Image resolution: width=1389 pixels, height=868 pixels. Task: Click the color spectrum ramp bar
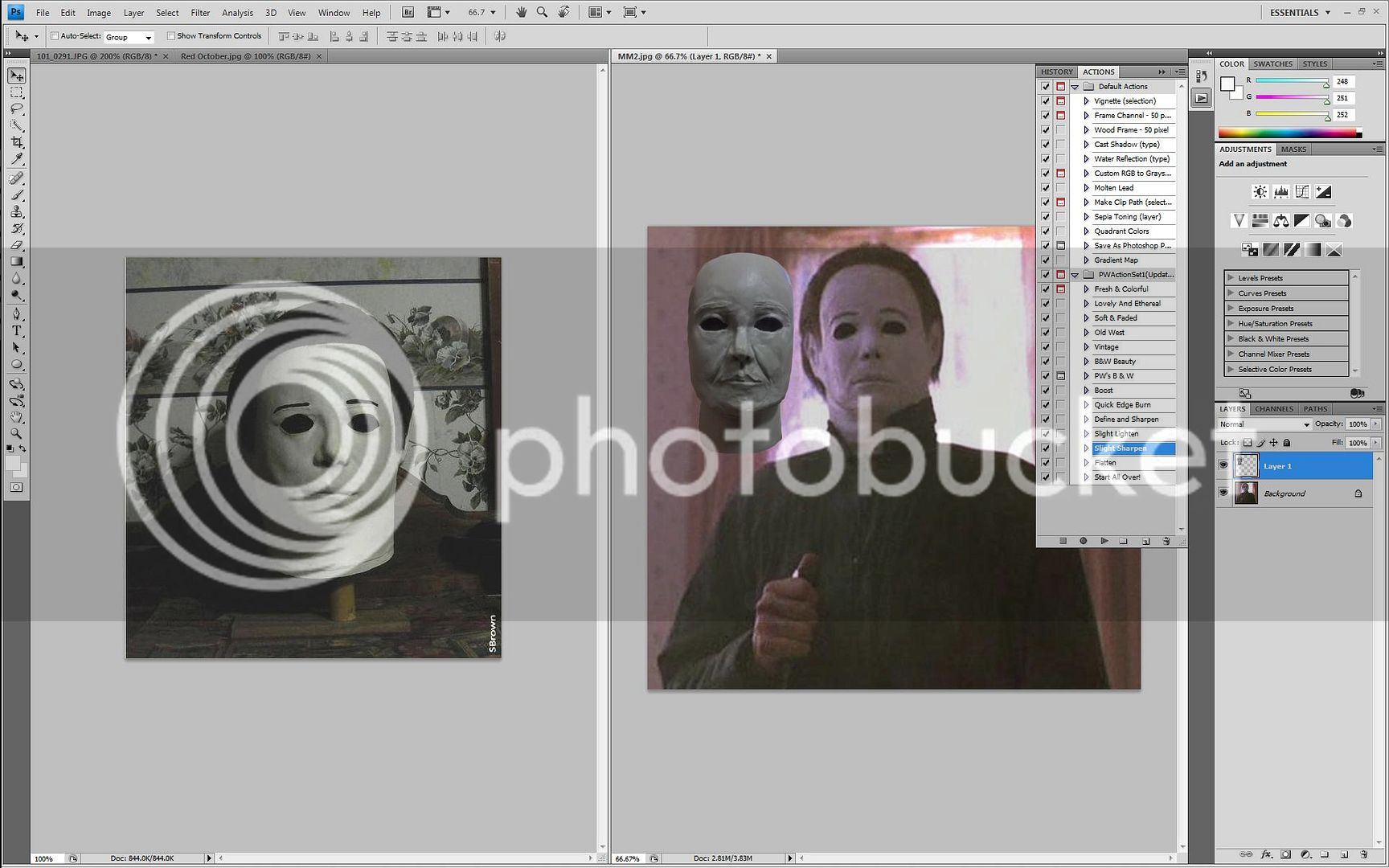click(1289, 133)
